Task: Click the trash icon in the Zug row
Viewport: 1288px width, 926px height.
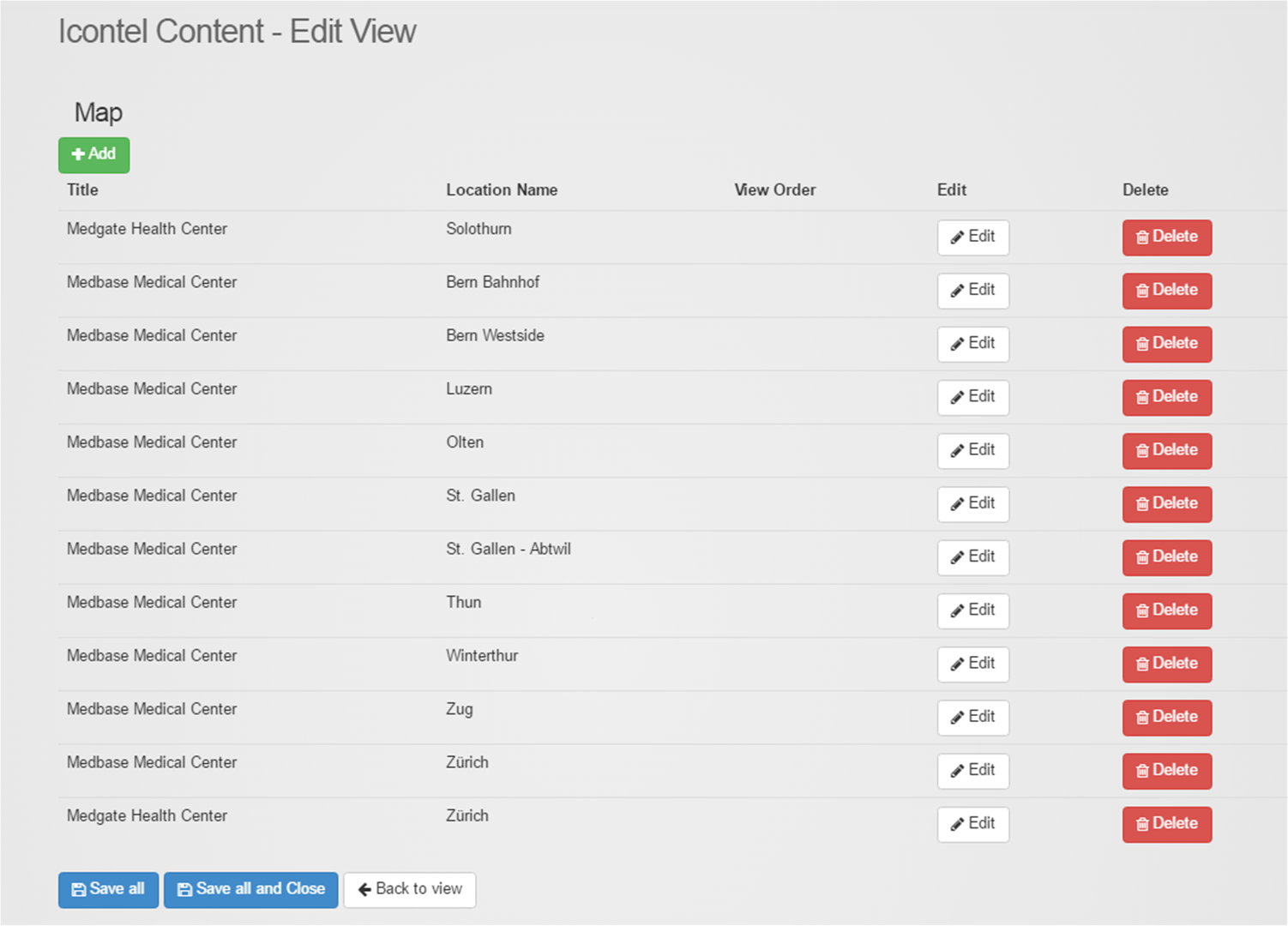Action: tap(1142, 718)
